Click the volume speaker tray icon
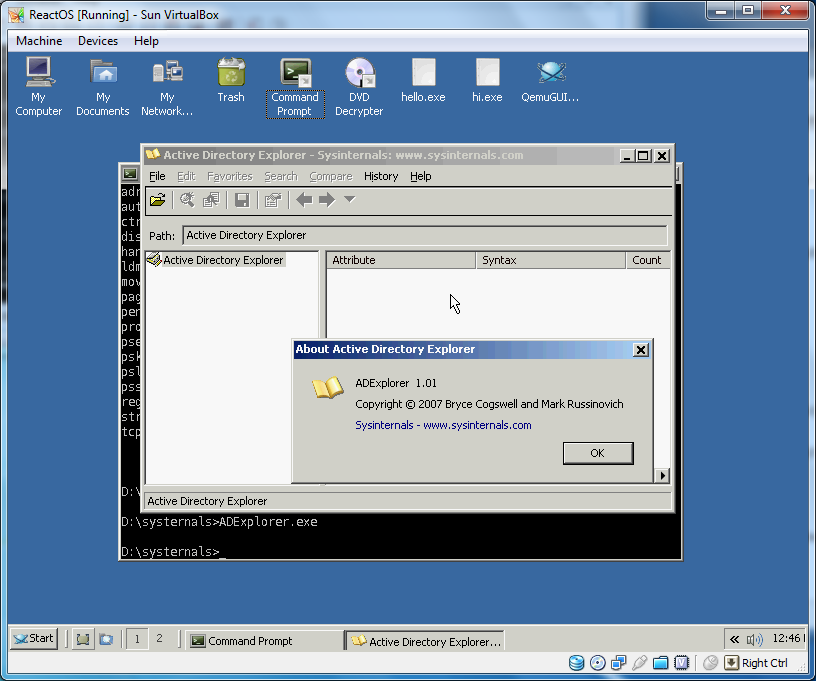The image size is (816, 681). click(753, 639)
